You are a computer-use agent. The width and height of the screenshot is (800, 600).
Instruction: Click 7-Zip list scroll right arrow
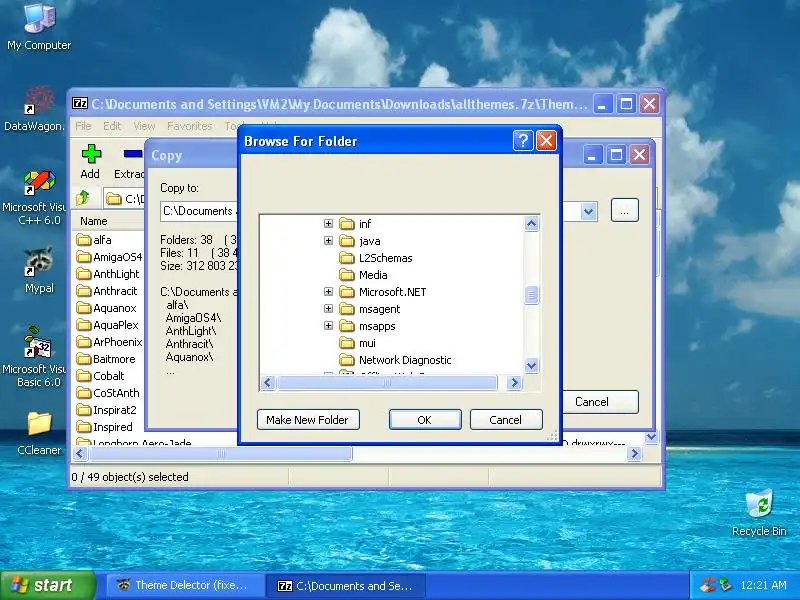634,454
